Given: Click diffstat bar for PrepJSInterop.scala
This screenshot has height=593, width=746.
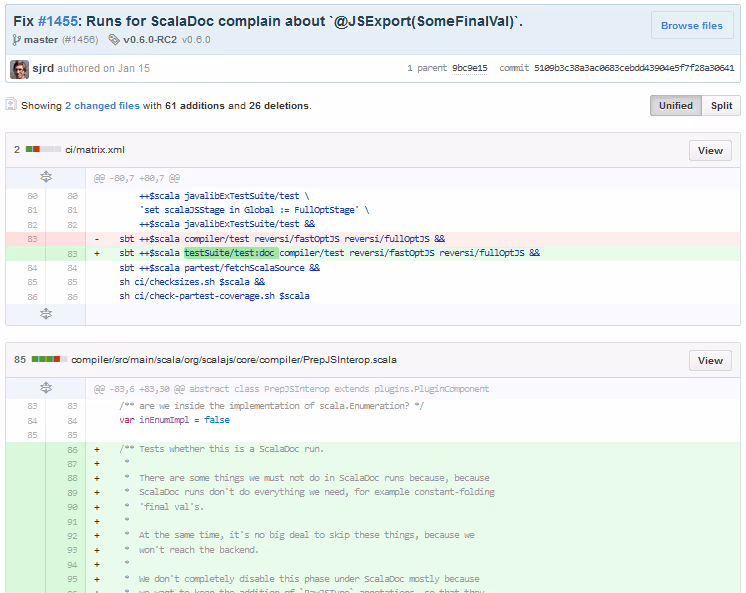Looking at the screenshot, I should [49, 359].
